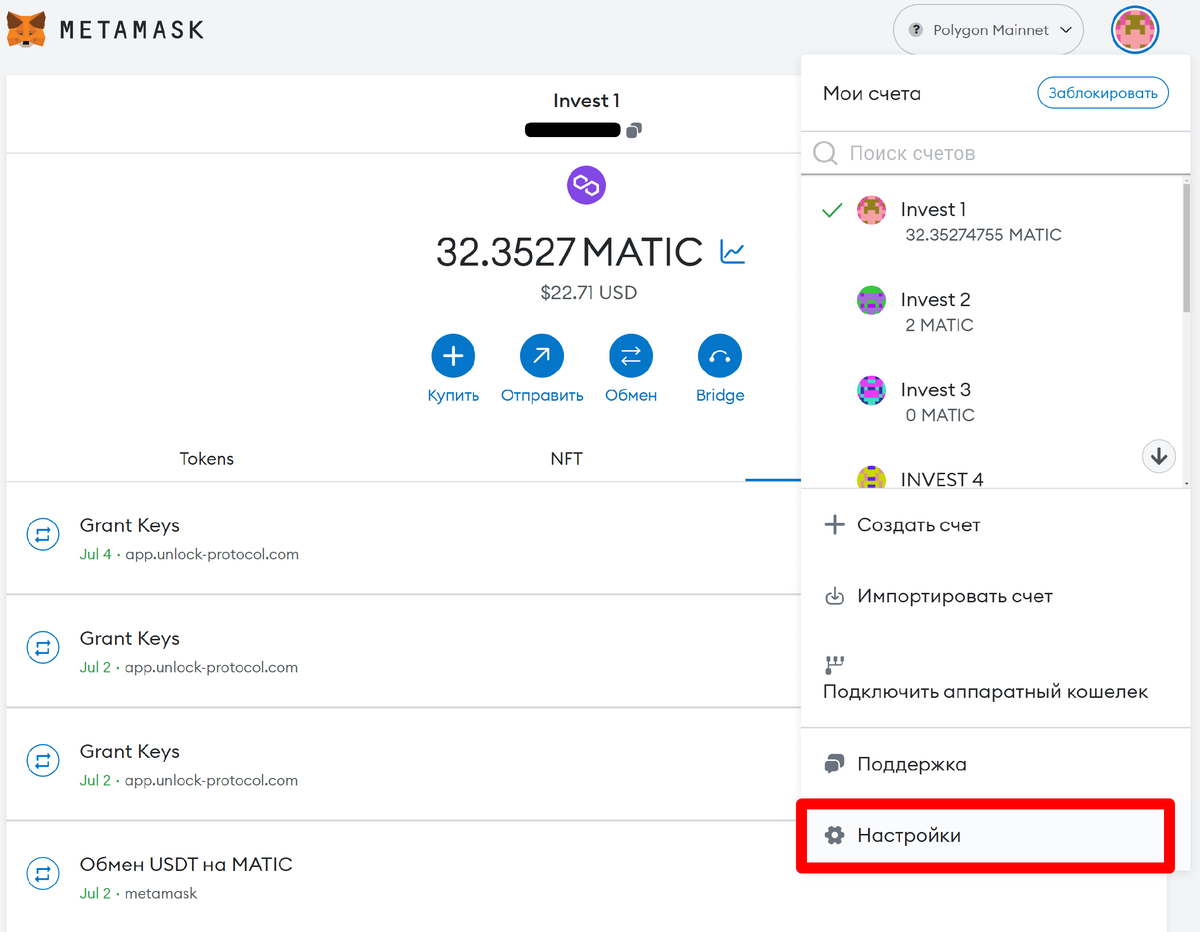Click the scroll-down arrow in accounts list

click(x=1159, y=457)
